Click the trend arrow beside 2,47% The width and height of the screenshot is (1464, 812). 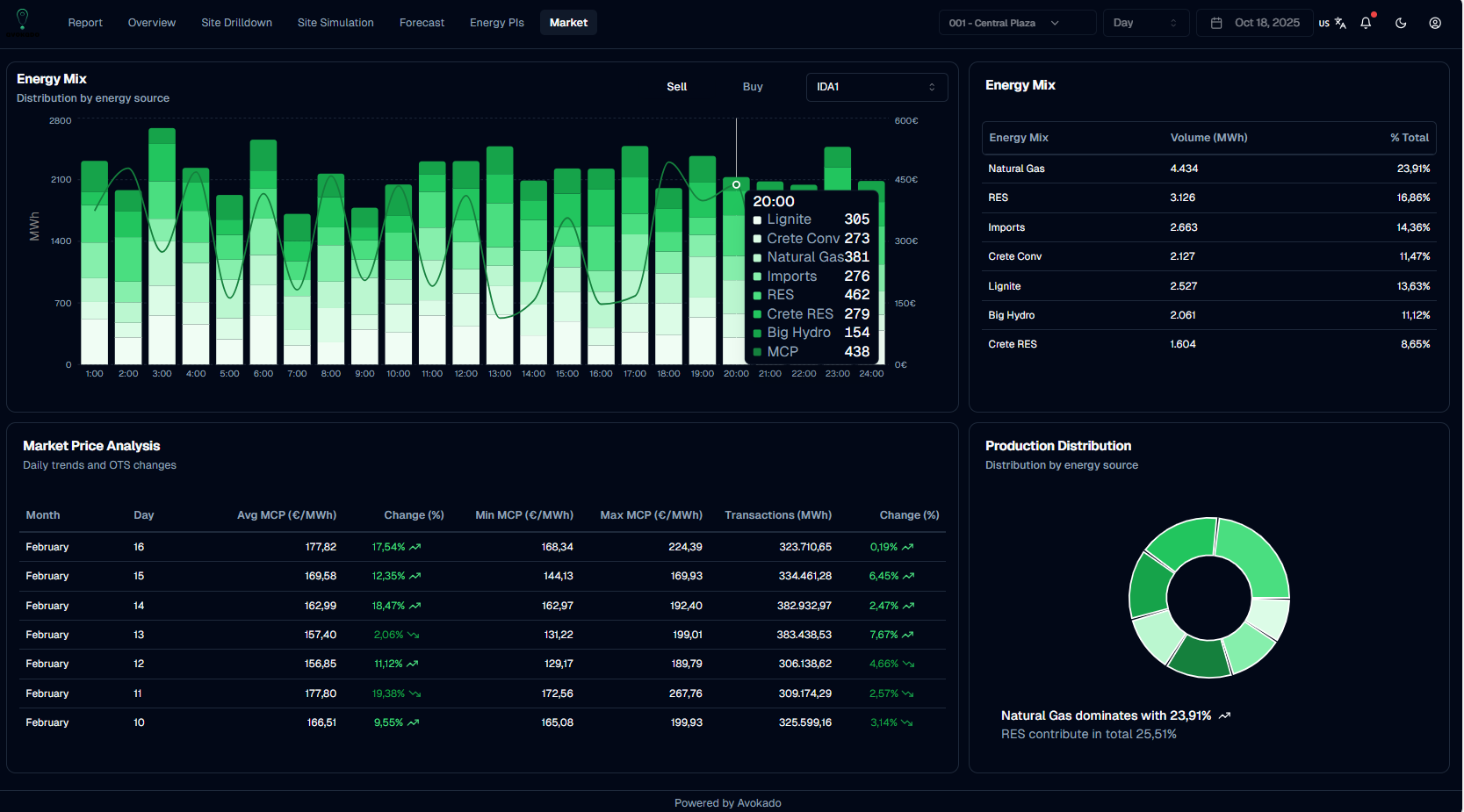(908, 606)
